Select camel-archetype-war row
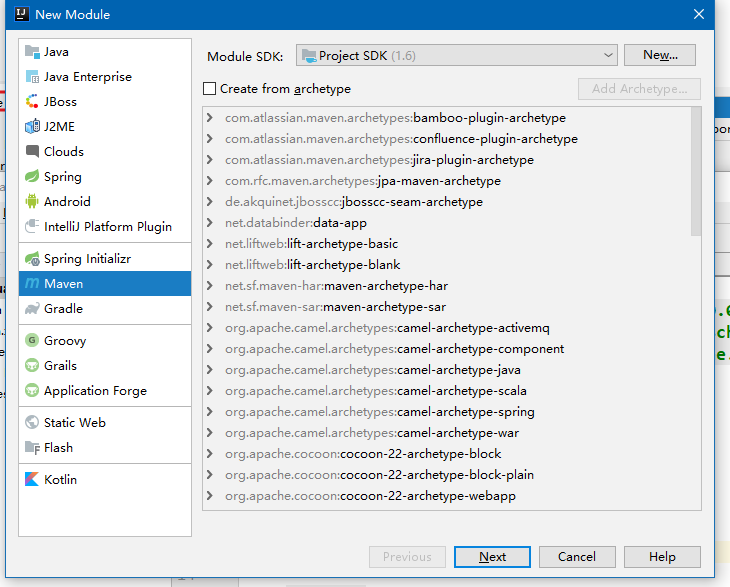Viewport: 730px width, 587px height. tap(447, 432)
